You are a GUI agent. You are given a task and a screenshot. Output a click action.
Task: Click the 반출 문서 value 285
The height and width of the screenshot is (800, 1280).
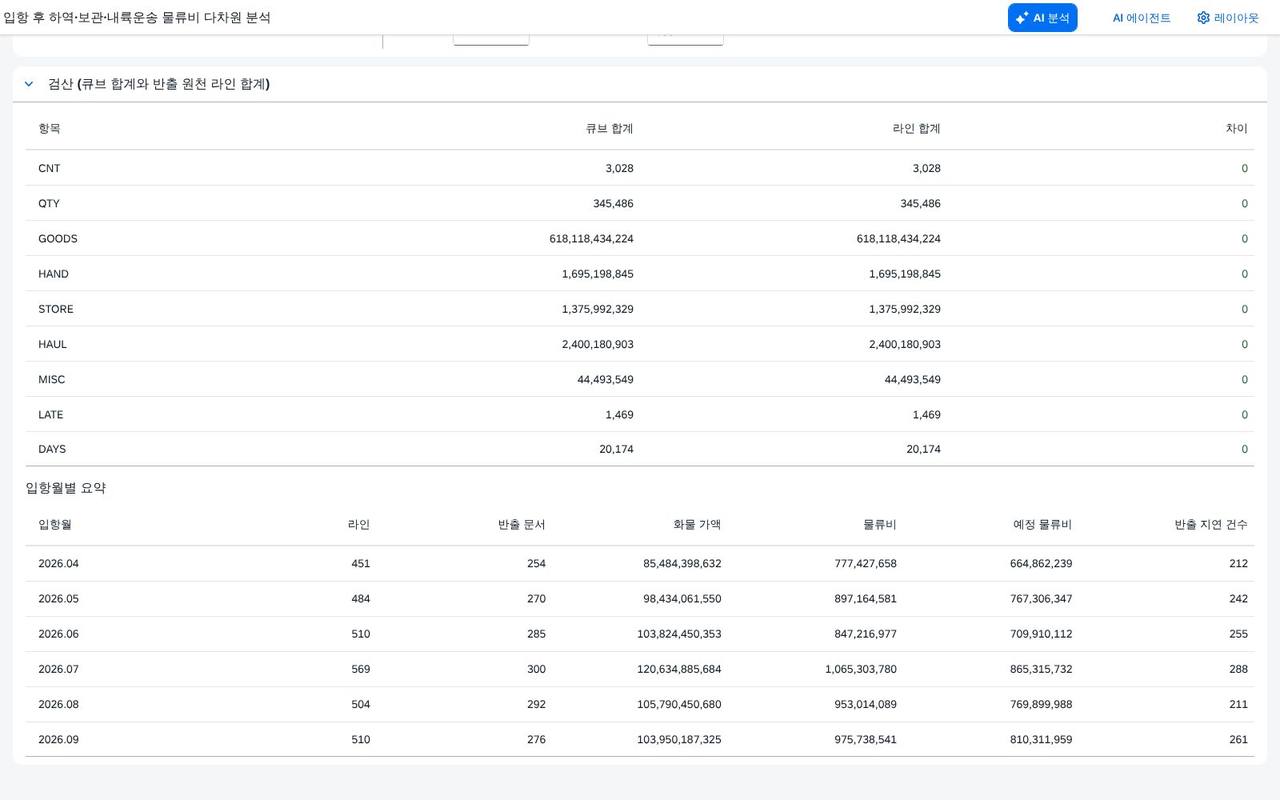pos(536,634)
